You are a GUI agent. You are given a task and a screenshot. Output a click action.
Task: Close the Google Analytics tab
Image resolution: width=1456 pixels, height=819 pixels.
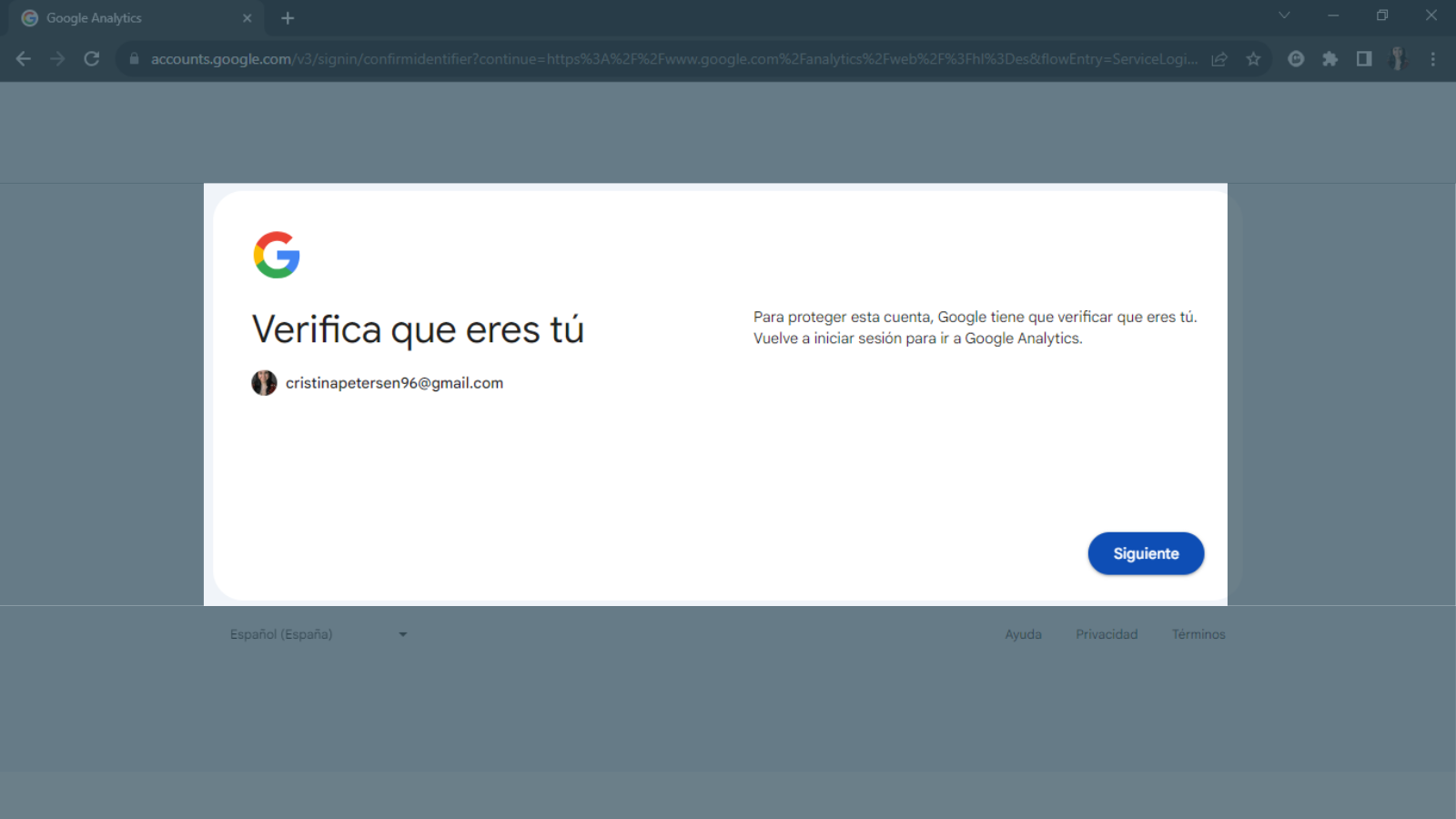pyautogui.click(x=247, y=18)
